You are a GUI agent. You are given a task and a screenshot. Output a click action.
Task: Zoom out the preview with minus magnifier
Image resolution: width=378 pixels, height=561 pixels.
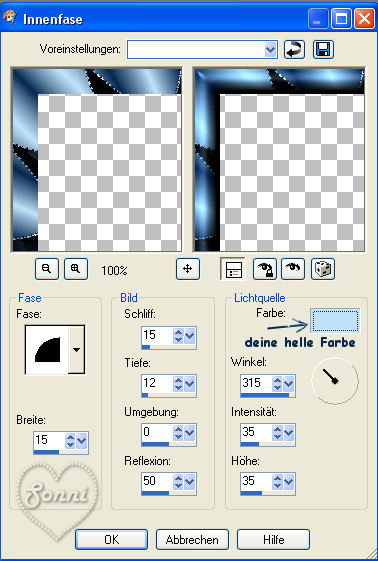47,269
